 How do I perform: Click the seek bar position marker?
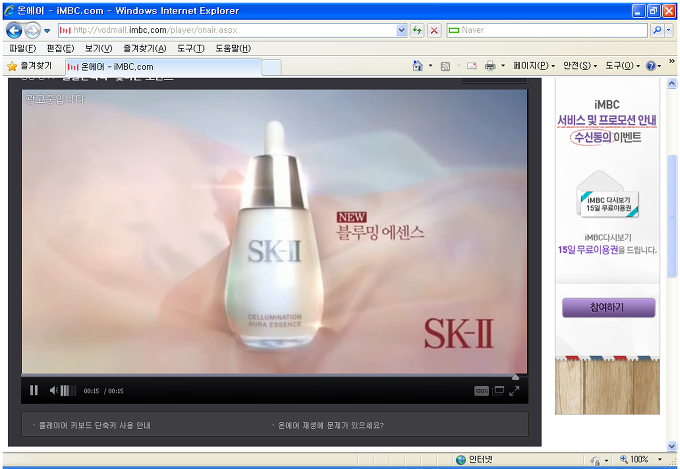pyautogui.click(x=515, y=377)
